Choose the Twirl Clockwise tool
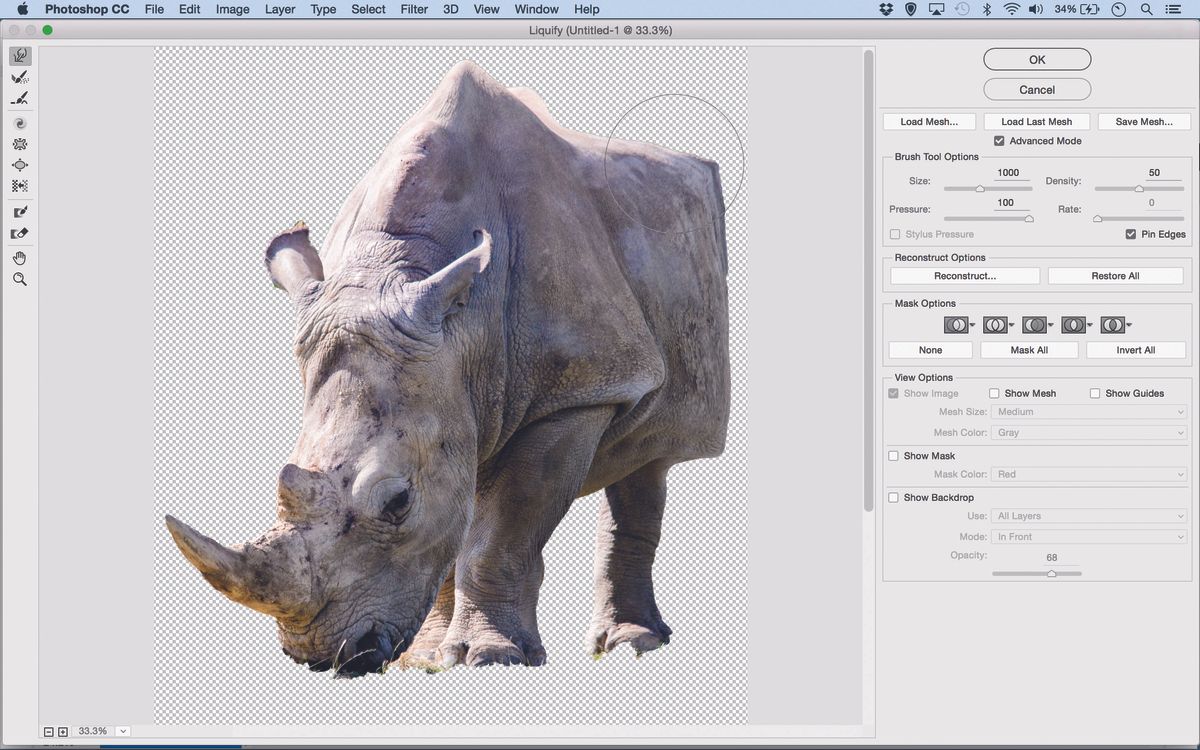 (20, 122)
